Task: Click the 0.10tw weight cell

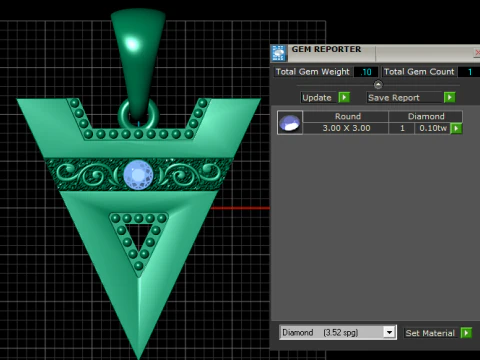Action: (433, 128)
